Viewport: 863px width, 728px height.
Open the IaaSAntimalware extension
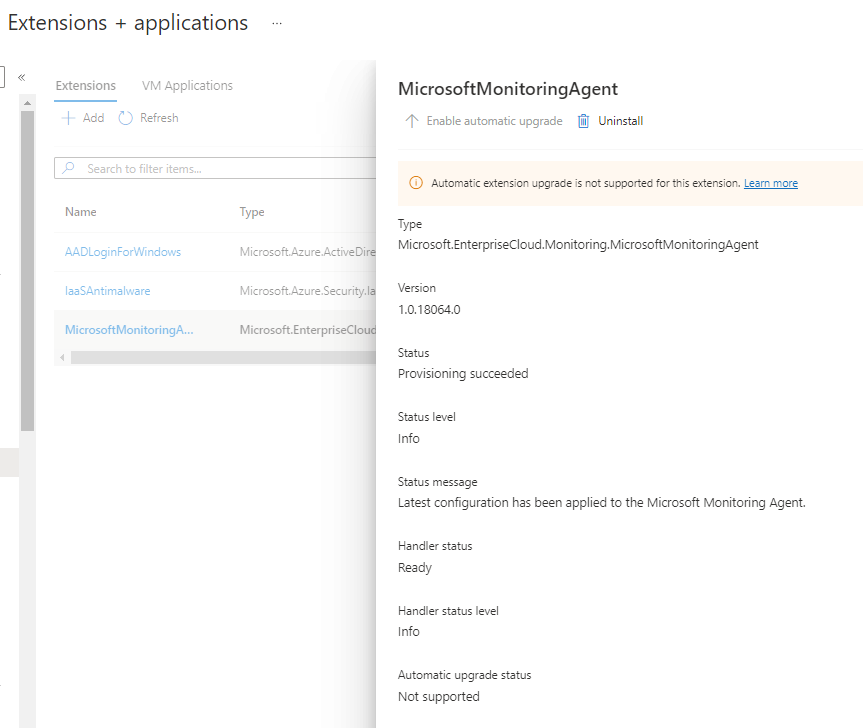108,291
